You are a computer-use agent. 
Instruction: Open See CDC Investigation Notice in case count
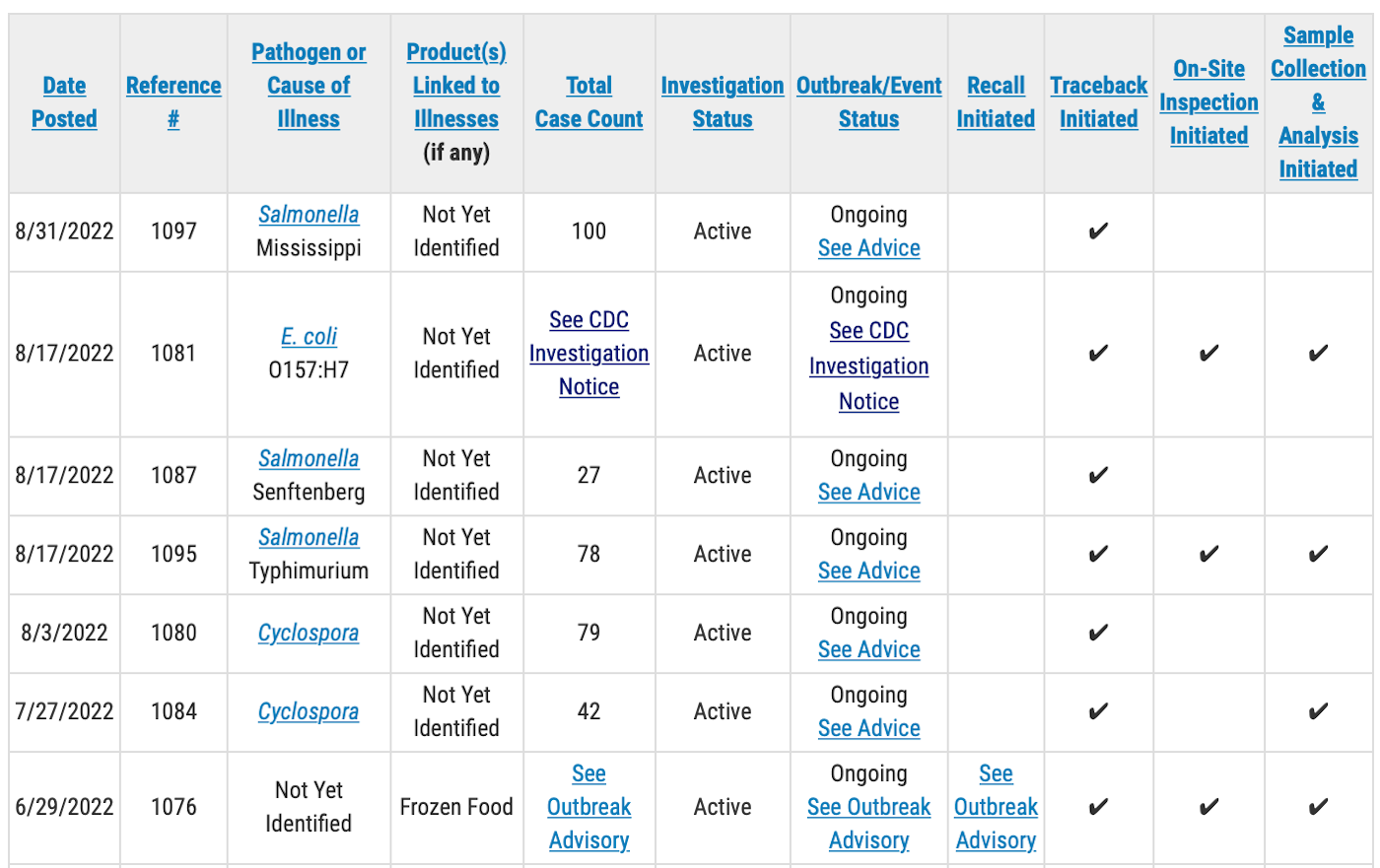point(588,354)
